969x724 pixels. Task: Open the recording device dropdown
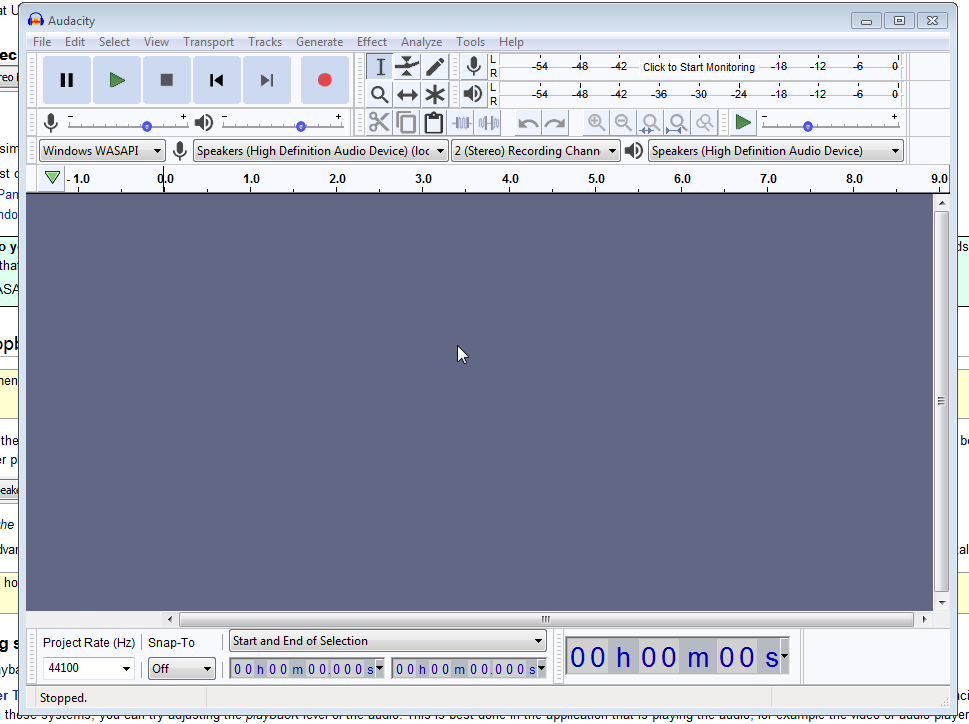(321, 151)
